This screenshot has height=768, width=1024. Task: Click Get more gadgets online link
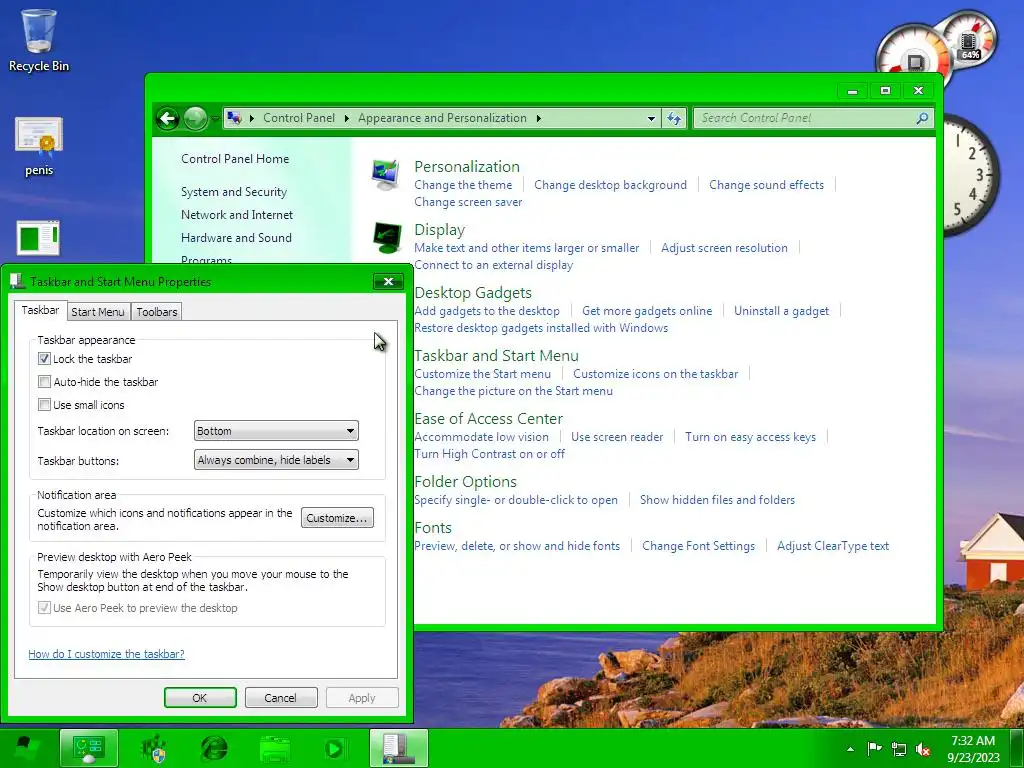point(647,311)
